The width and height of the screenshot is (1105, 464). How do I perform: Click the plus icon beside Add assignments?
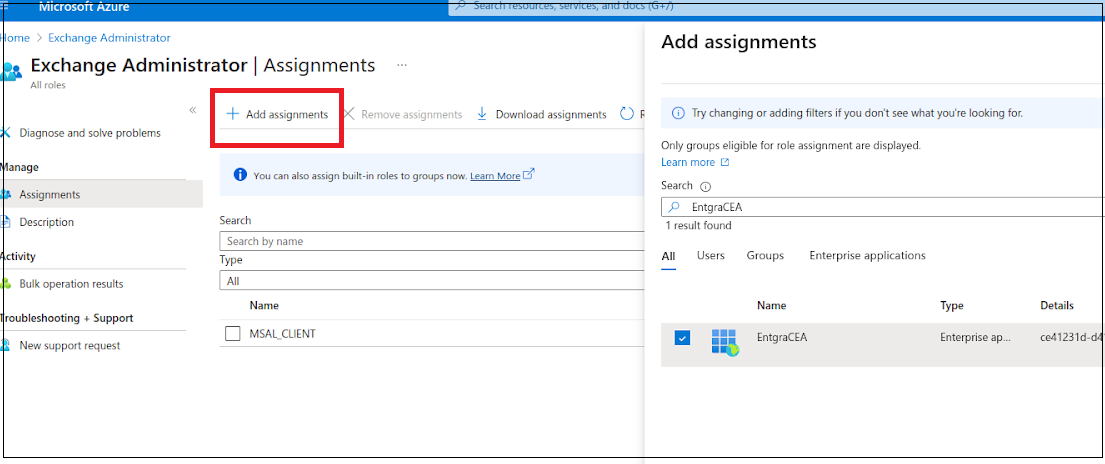(232, 114)
